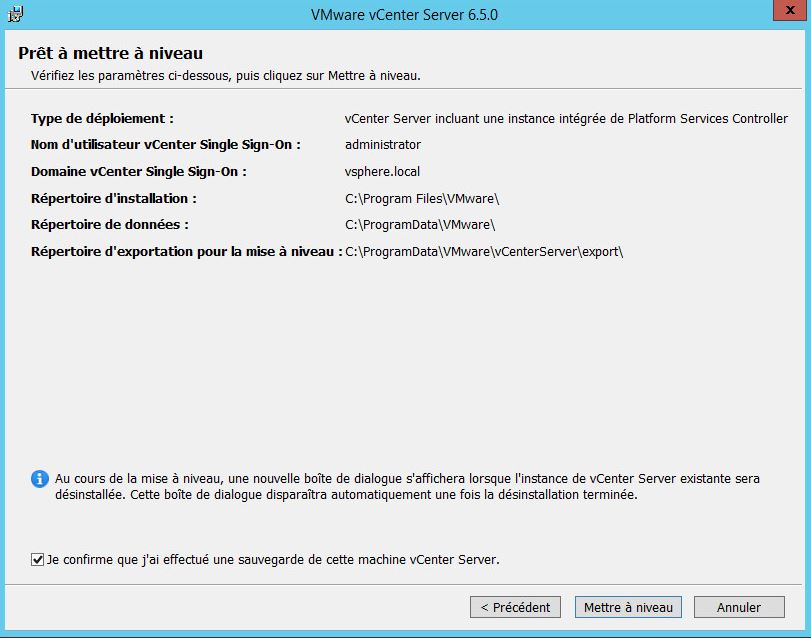This screenshot has height=638, width=811.
Task: Click the Répertoire d'installation label
Action: [114, 199]
